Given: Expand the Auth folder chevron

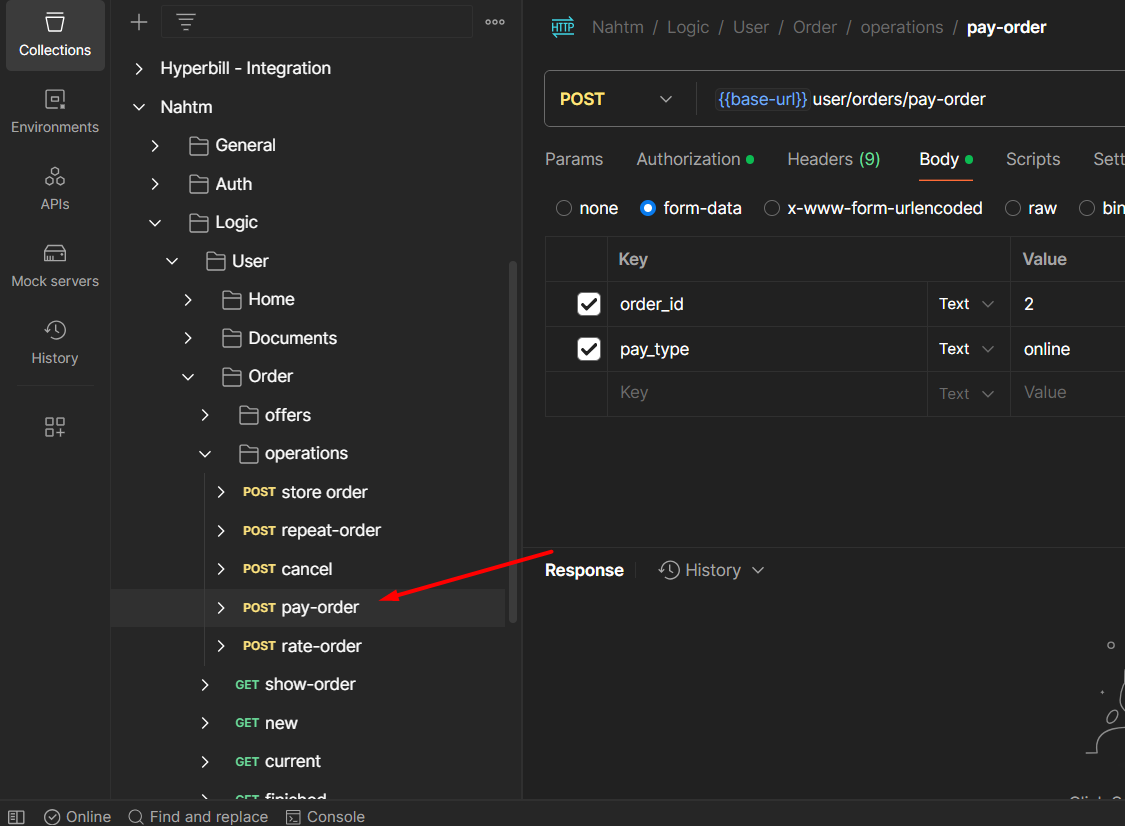Looking at the screenshot, I should click(x=155, y=184).
